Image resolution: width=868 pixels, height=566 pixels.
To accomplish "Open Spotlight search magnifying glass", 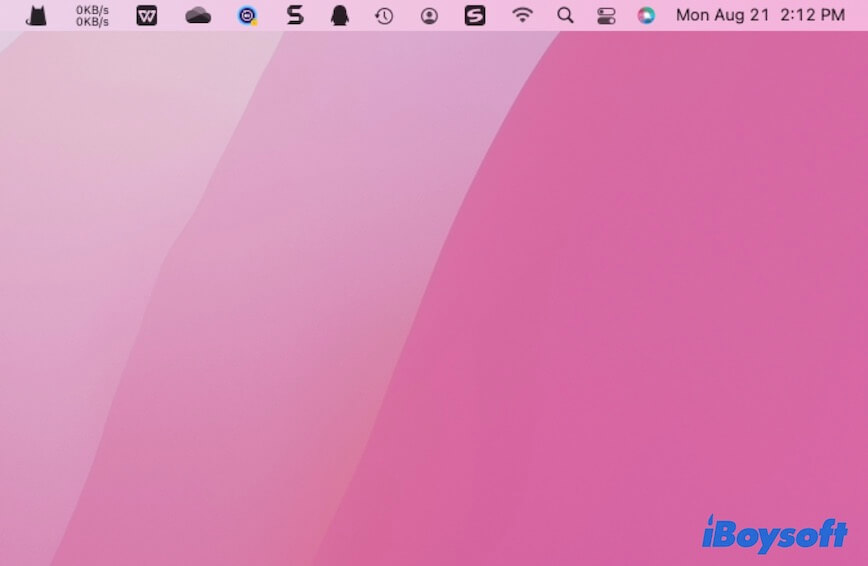I will 565,16.
